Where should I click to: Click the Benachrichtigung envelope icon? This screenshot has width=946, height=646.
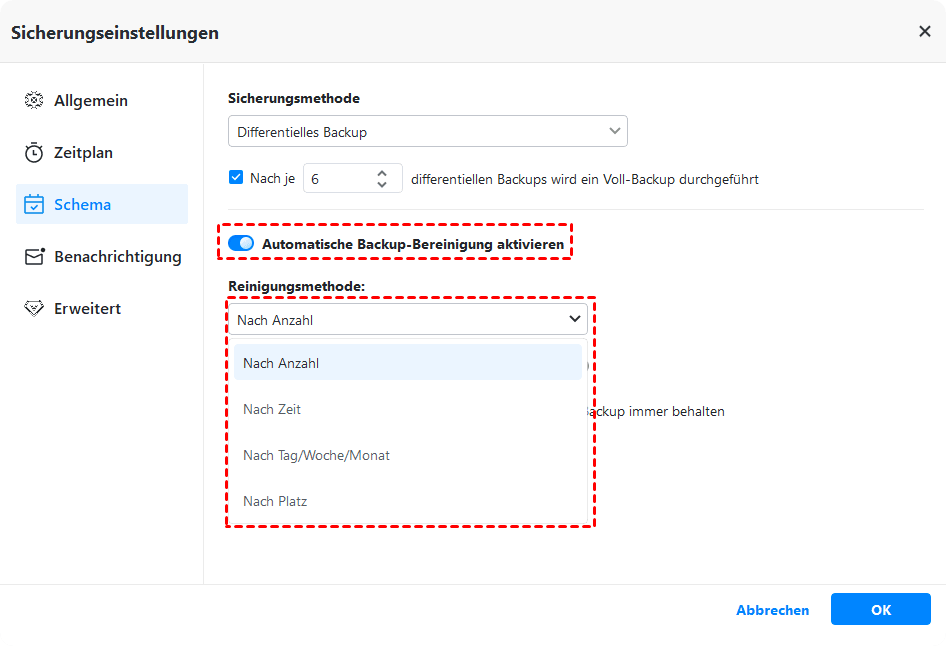coord(35,257)
